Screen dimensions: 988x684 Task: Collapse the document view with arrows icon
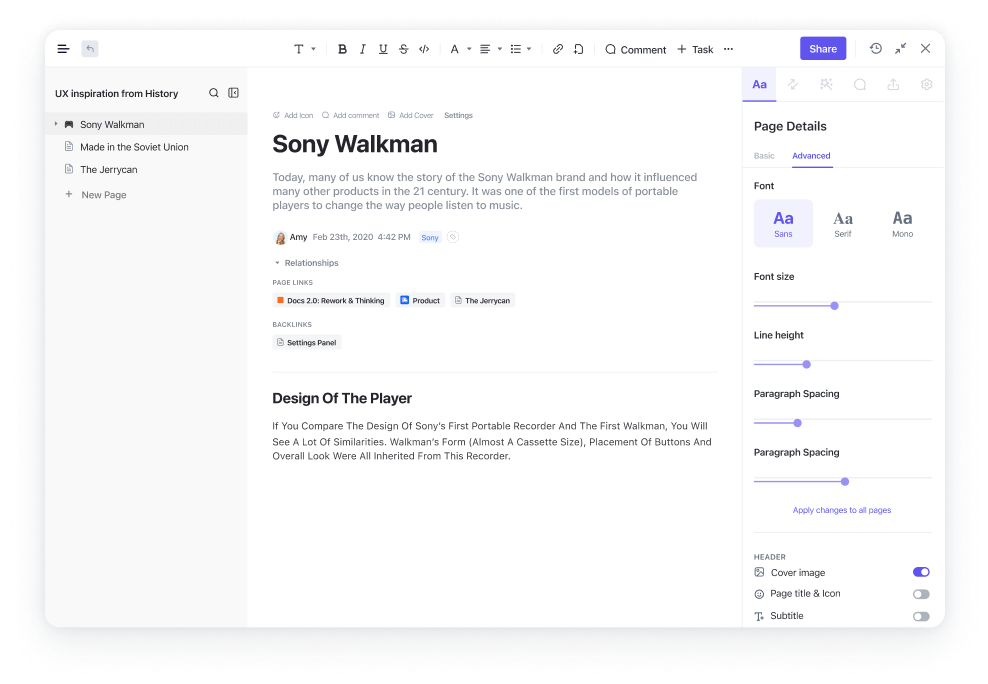[x=900, y=48]
